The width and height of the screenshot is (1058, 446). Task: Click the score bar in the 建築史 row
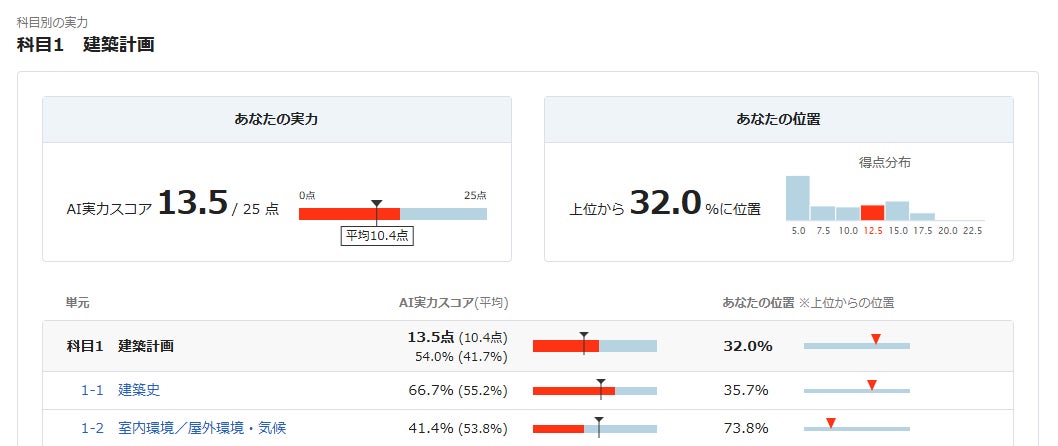tap(594, 390)
